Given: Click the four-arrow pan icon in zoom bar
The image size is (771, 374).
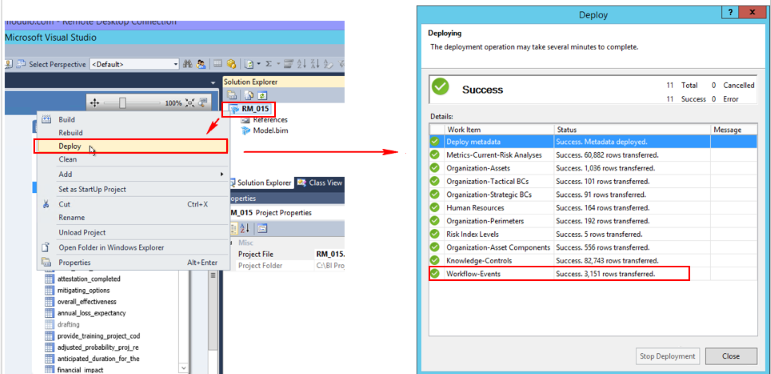Looking at the screenshot, I should [x=95, y=103].
